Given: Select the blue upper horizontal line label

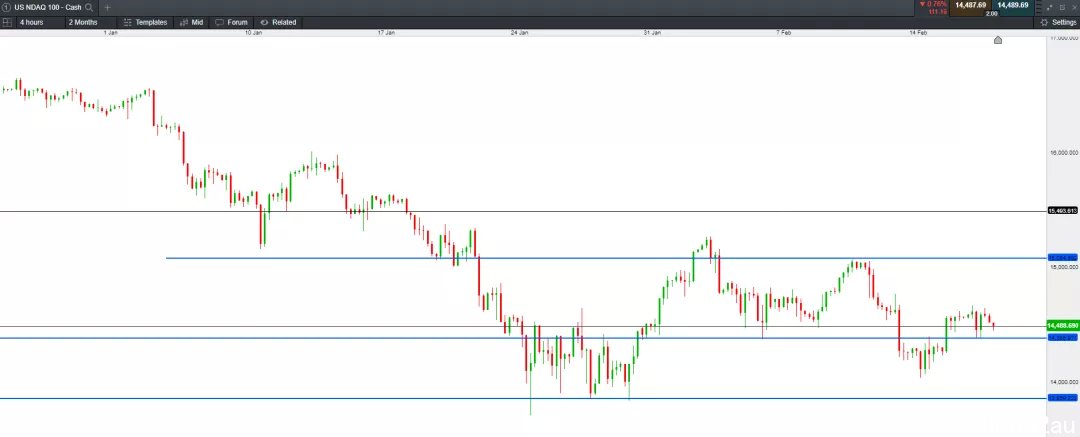Looking at the screenshot, I should pyautogui.click(x=1061, y=258).
